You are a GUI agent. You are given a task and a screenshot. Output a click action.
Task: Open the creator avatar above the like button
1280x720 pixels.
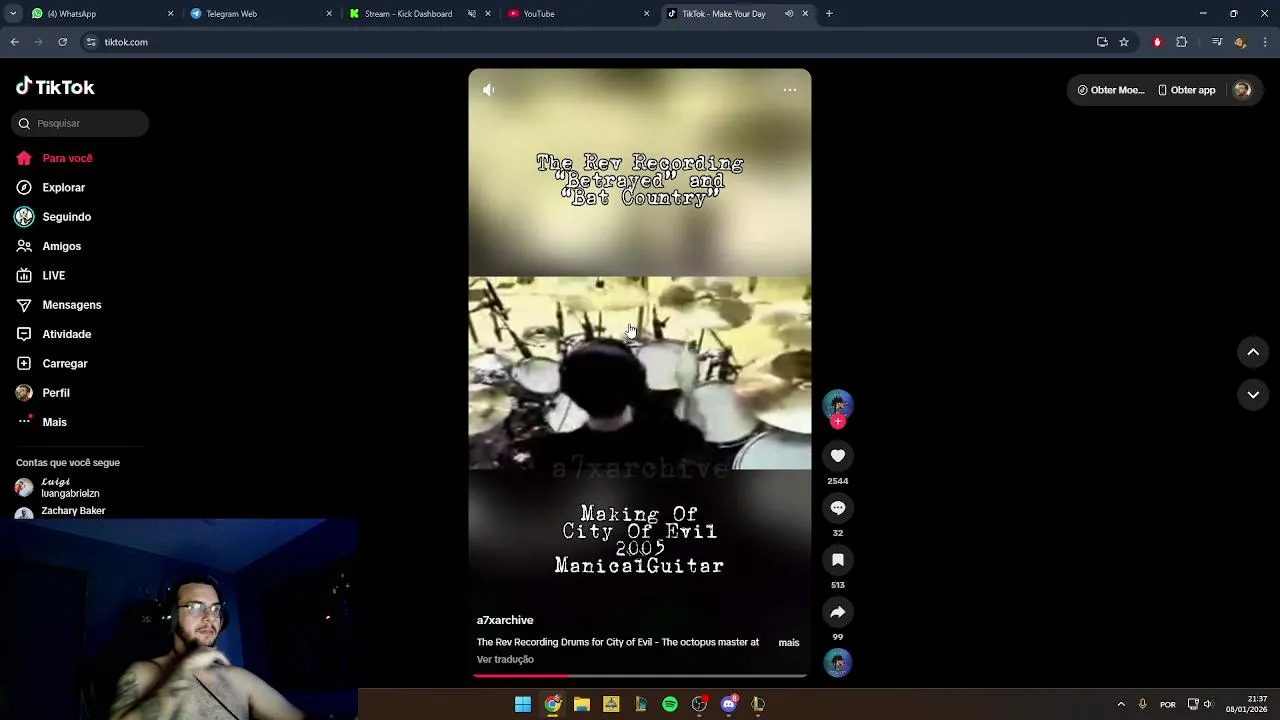838,404
